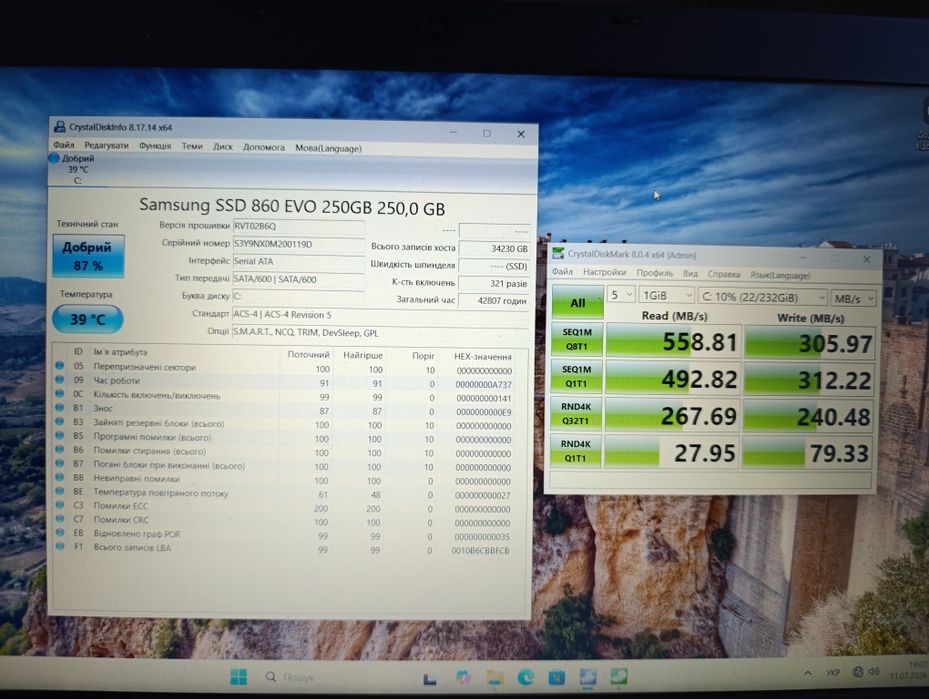This screenshot has width=929, height=699.
Task: Select status icon for attribute F1 row
Action: [60, 546]
